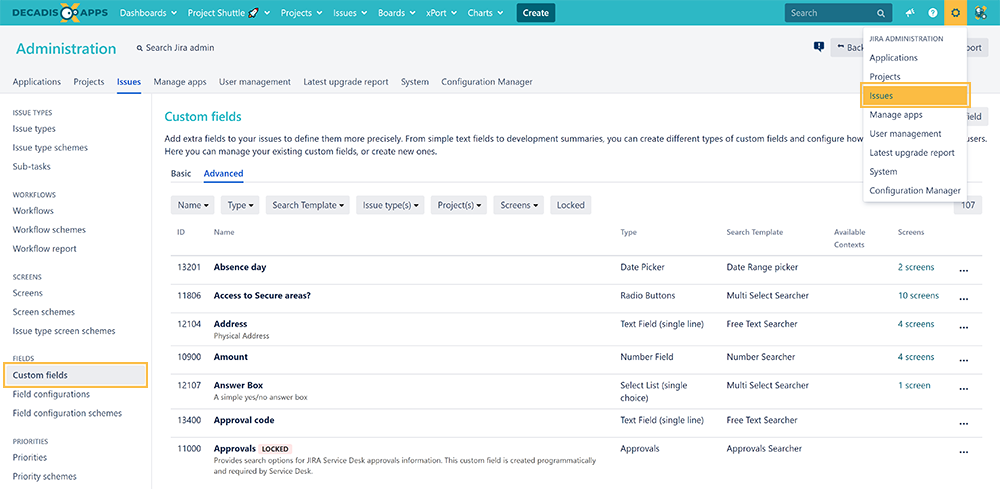
Task: Open Custom fields in sidebar
Action: click(x=75, y=375)
